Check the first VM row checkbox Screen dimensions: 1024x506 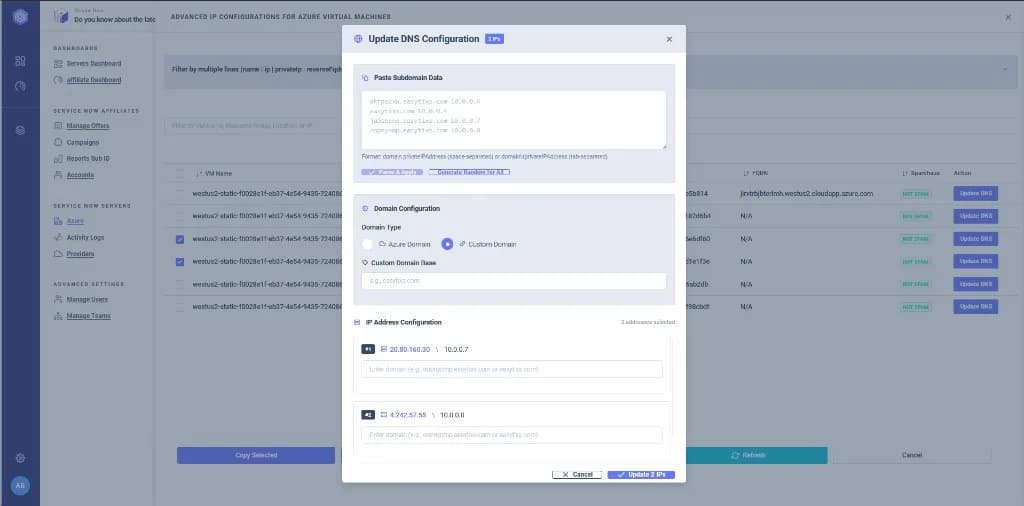click(180, 194)
